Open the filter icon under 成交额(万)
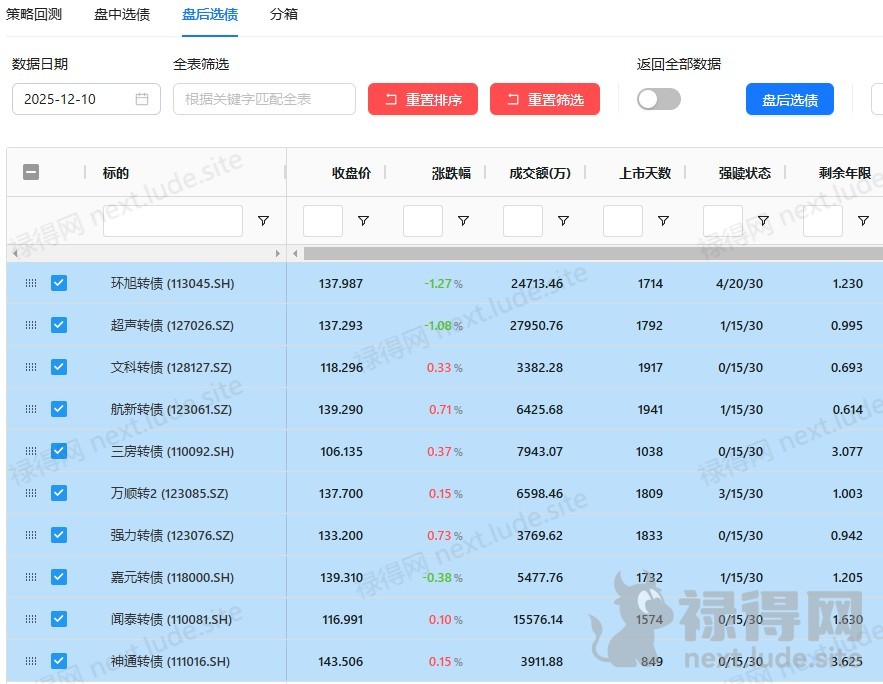The height and width of the screenshot is (684, 883). pos(563,221)
